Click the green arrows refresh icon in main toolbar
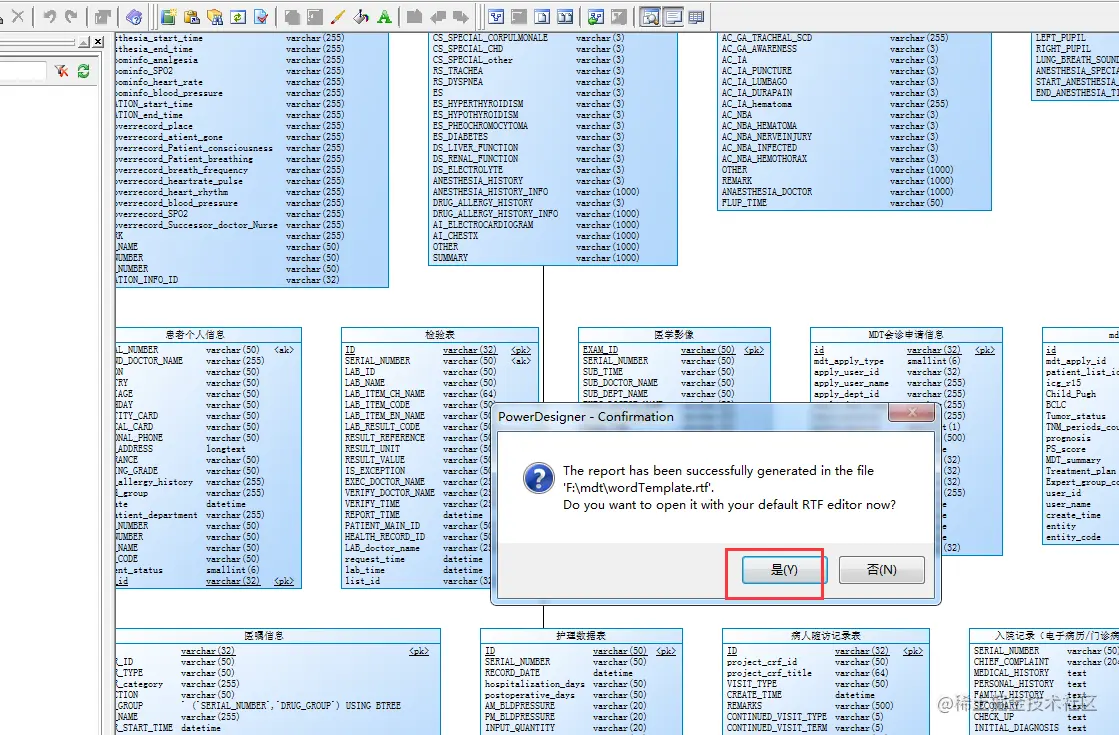Image resolution: width=1119 pixels, height=735 pixels. click(x=238, y=16)
